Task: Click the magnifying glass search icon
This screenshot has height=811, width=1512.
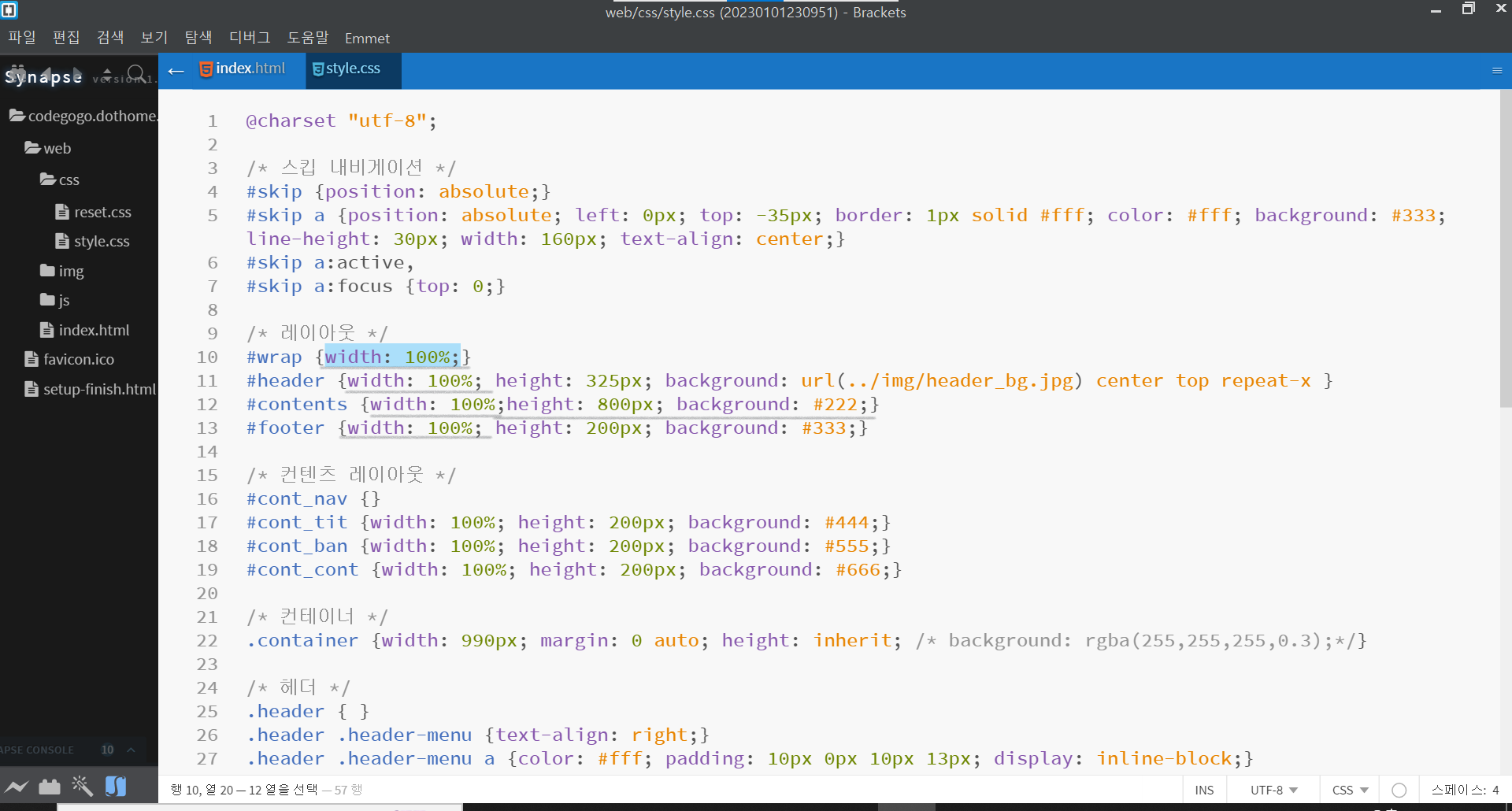Action: [x=136, y=73]
